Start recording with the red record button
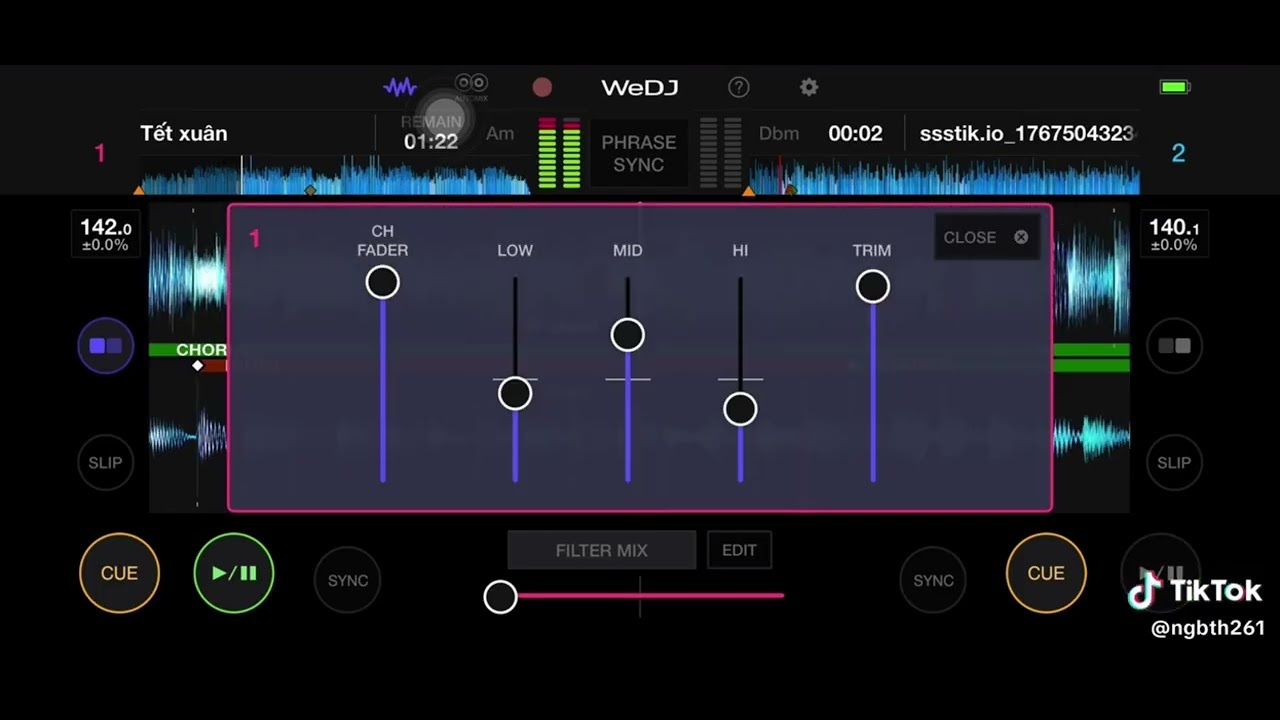1280x720 pixels. [x=542, y=88]
